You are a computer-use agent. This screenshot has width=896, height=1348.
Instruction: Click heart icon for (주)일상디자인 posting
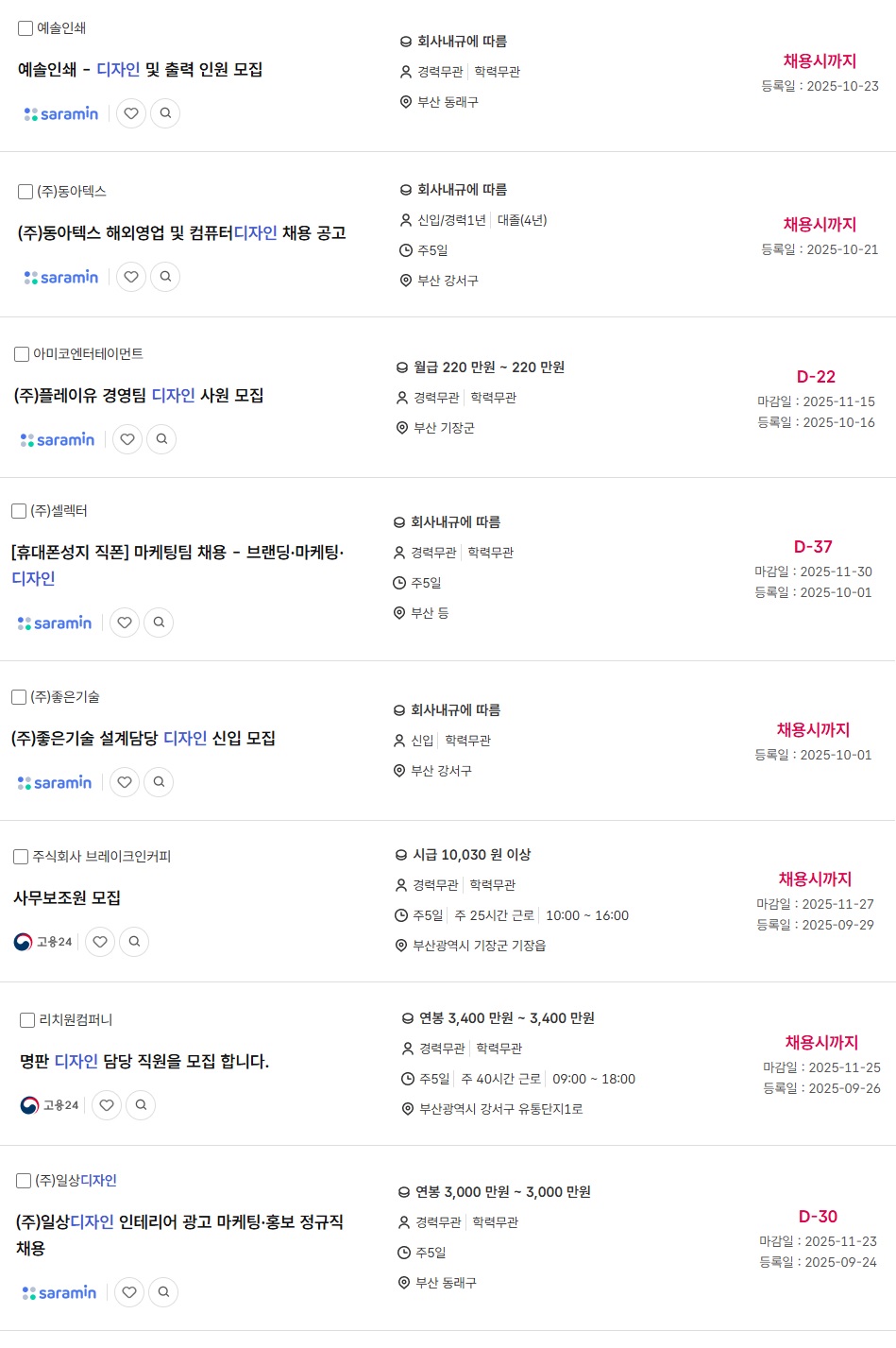[x=129, y=1292]
